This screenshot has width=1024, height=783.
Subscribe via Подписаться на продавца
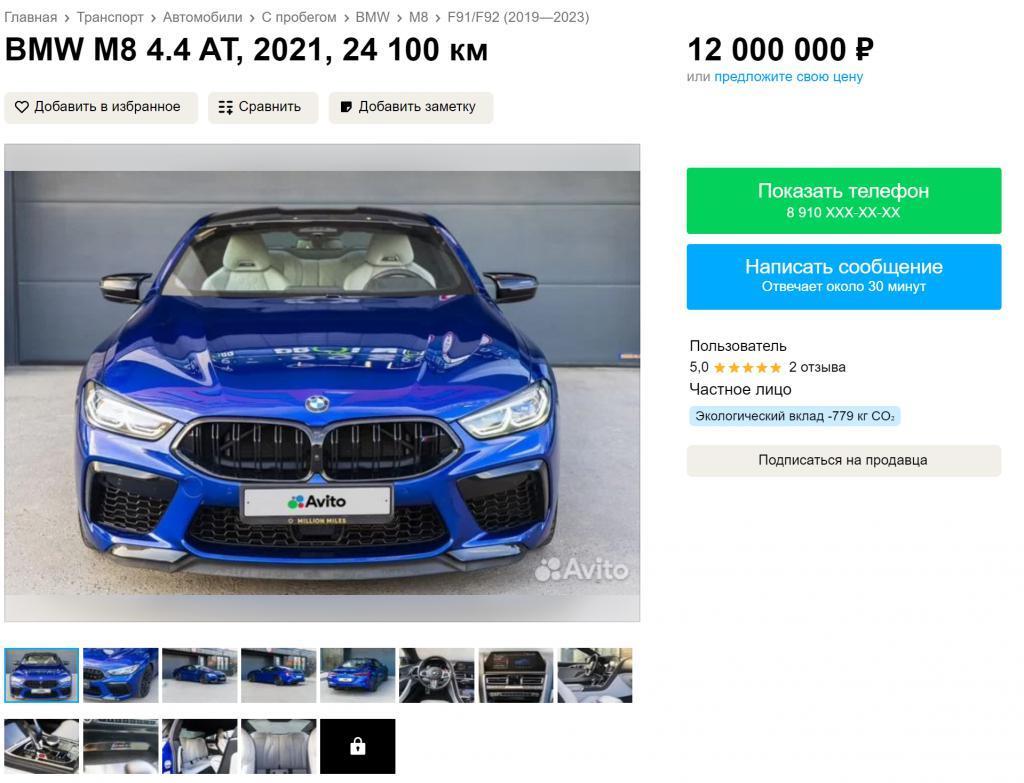coord(843,460)
